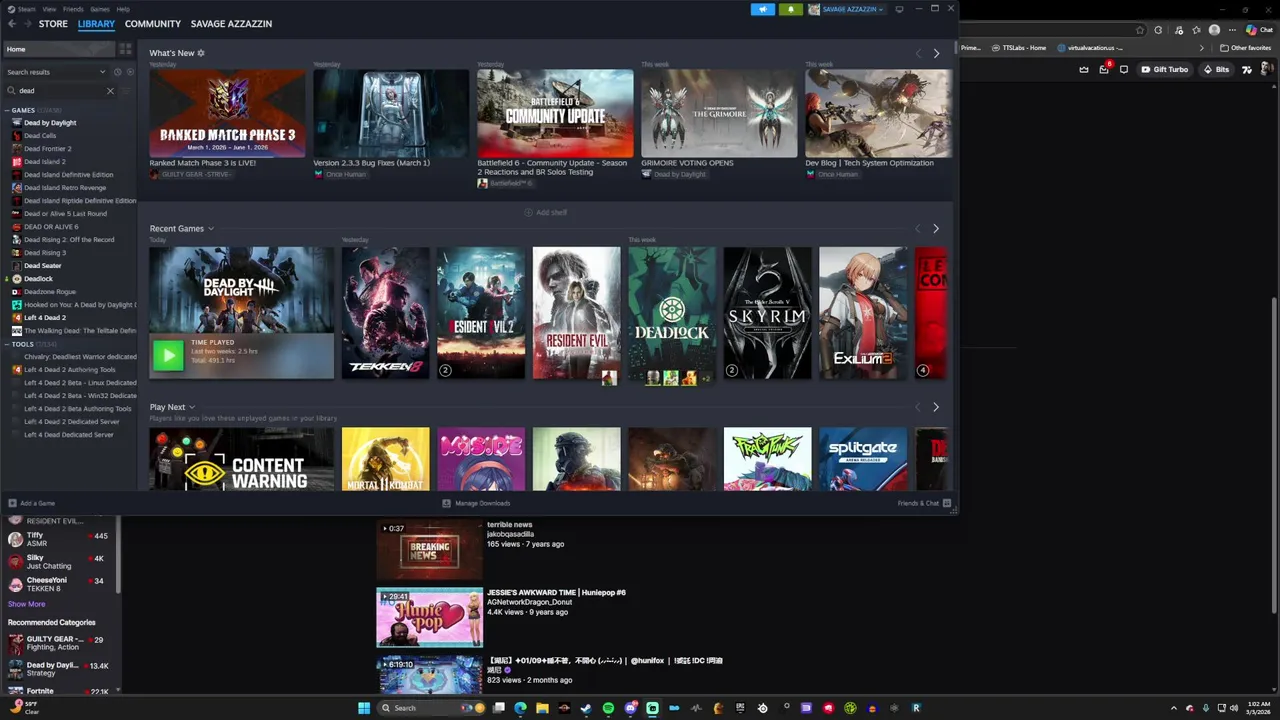Click the Steam announcements megaphone button
The height and width of the screenshot is (720, 1280).
(762, 9)
